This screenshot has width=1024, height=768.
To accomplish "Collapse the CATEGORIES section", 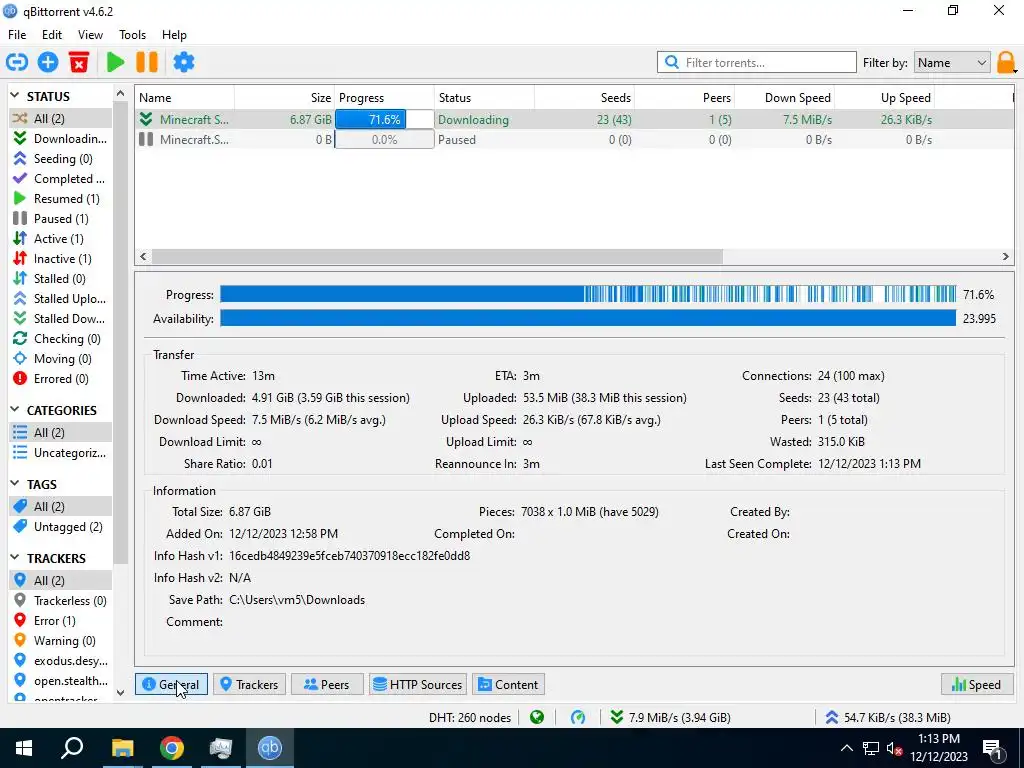I will click(x=14, y=410).
